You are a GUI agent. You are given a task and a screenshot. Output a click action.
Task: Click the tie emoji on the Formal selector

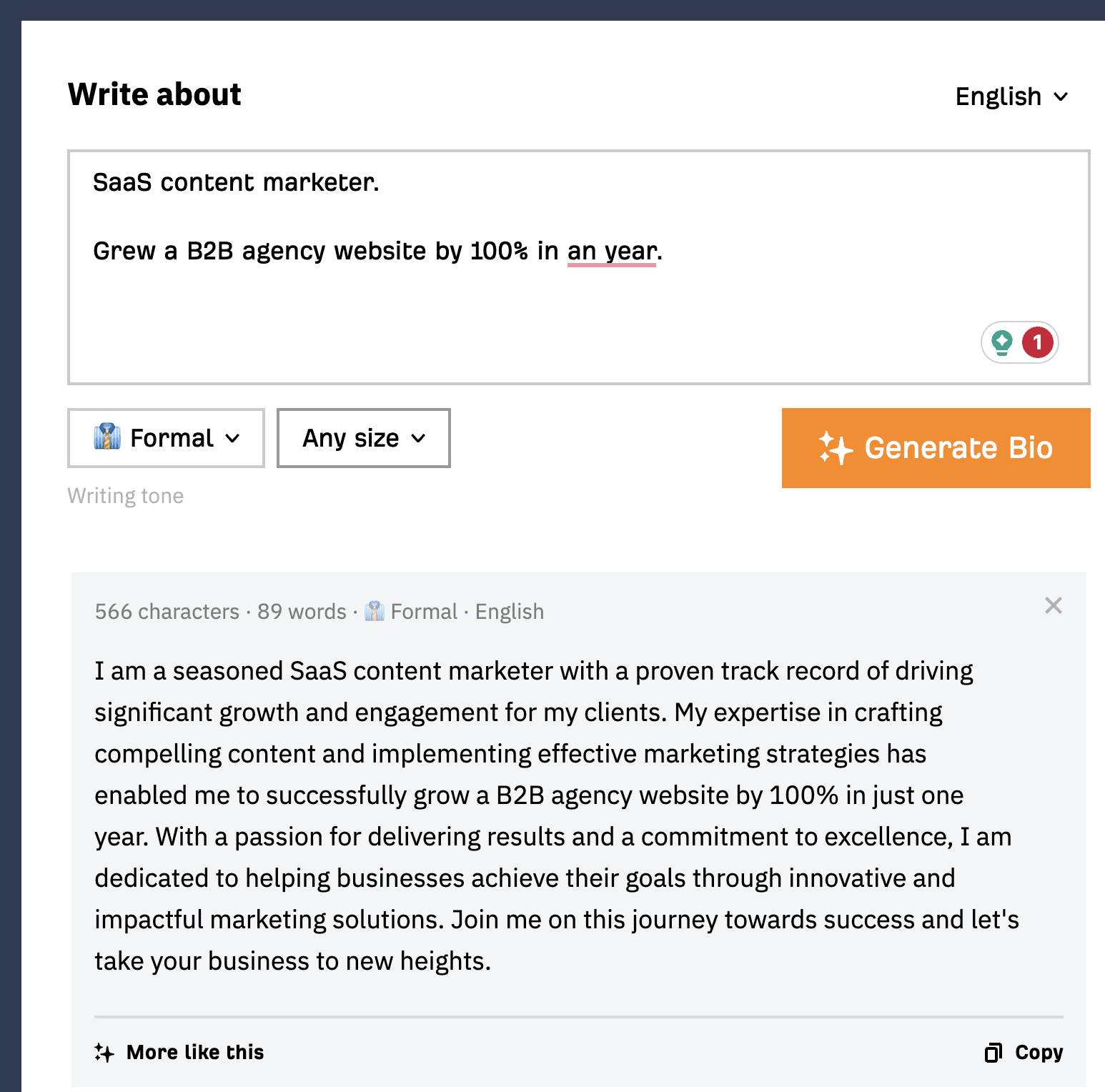coord(108,437)
